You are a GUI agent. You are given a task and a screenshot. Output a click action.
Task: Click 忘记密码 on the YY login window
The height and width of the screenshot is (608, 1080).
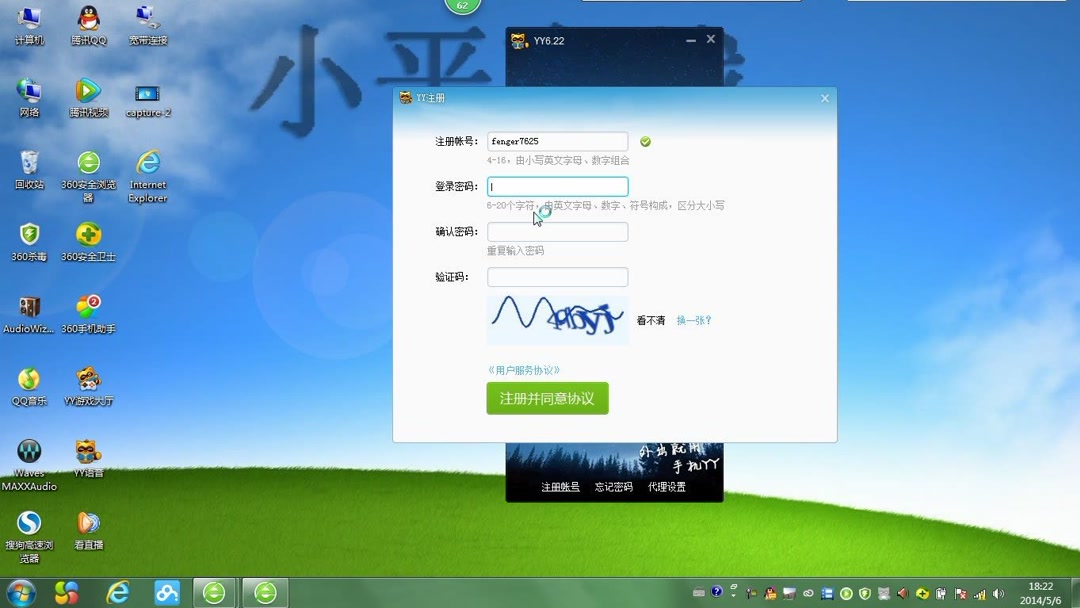(x=612, y=487)
